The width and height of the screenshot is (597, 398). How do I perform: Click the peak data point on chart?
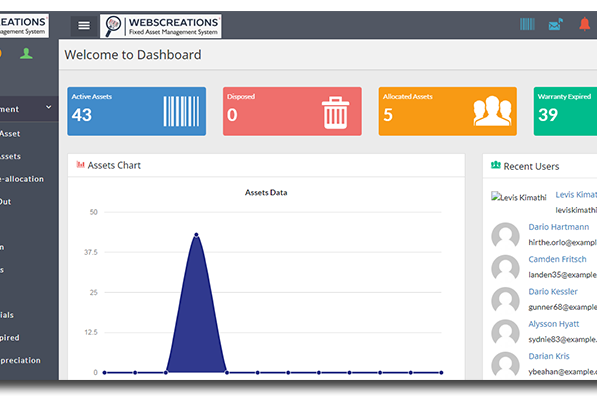click(x=196, y=235)
